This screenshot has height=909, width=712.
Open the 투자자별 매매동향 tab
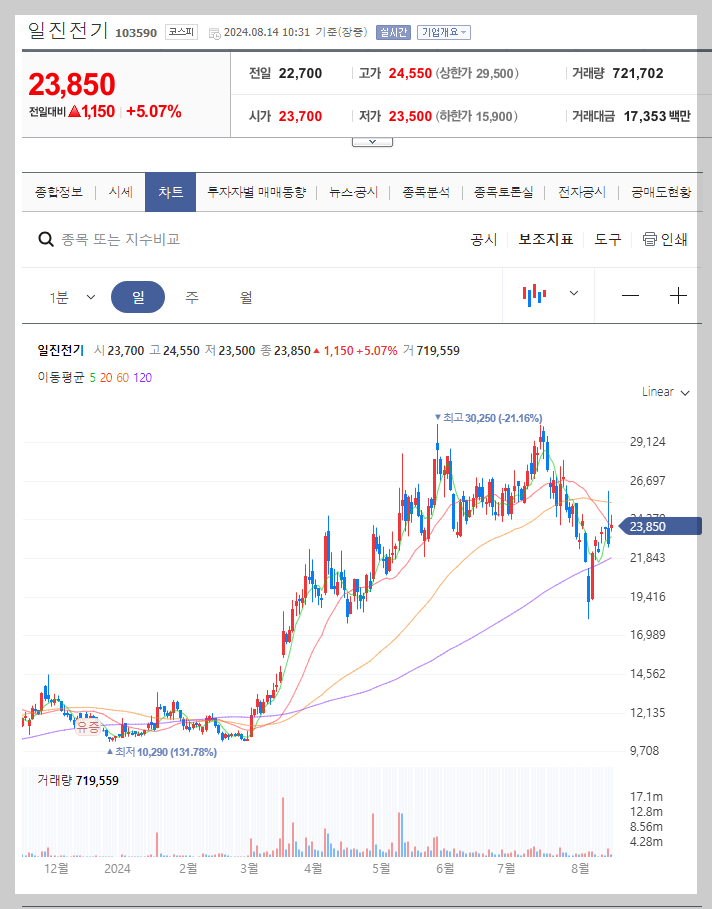(x=256, y=192)
